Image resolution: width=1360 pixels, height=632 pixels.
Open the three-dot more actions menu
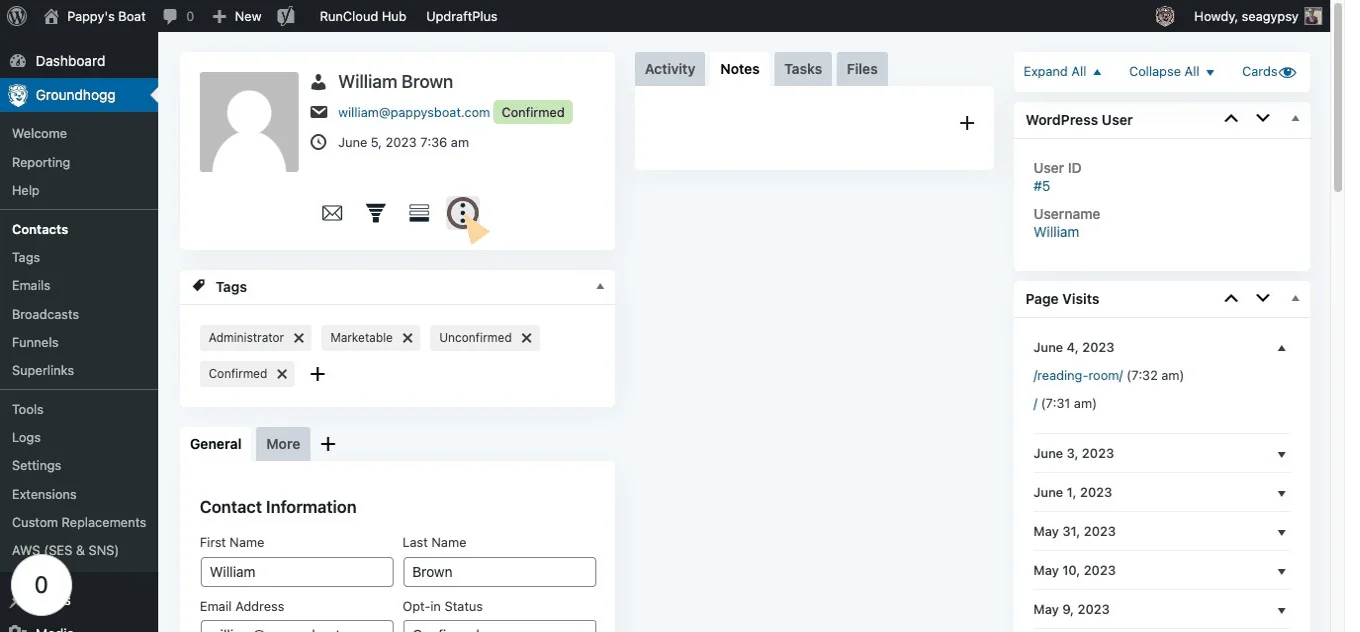[462, 213]
